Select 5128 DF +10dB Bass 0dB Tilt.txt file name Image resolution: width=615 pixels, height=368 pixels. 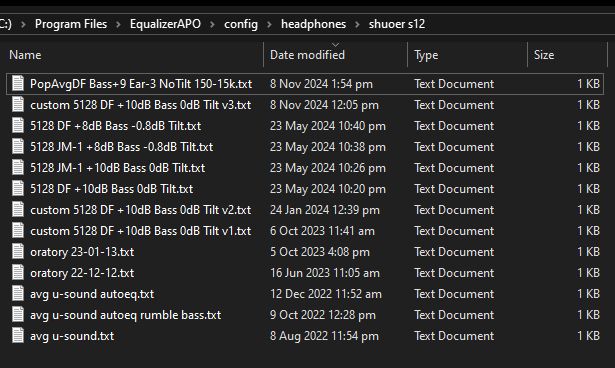(111, 189)
